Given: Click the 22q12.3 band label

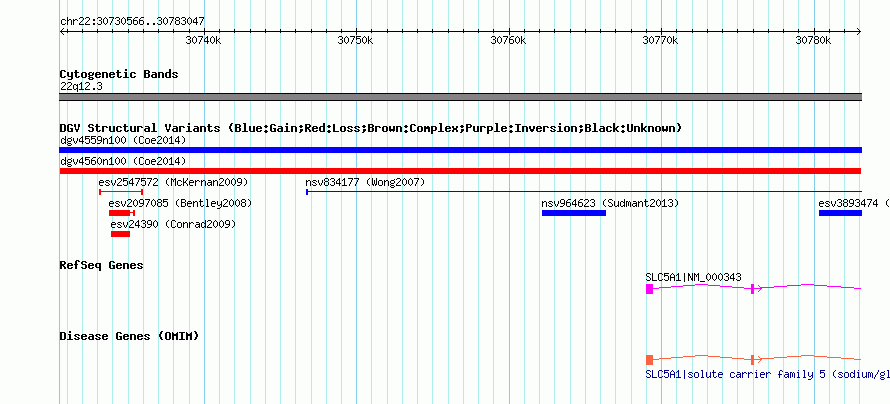Looking at the screenshot, I should [81, 87].
